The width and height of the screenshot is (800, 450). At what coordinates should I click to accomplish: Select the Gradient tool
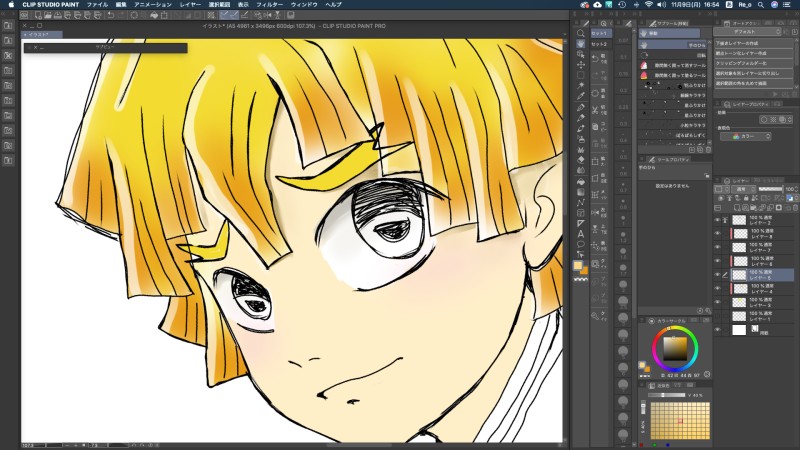pyautogui.click(x=581, y=192)
